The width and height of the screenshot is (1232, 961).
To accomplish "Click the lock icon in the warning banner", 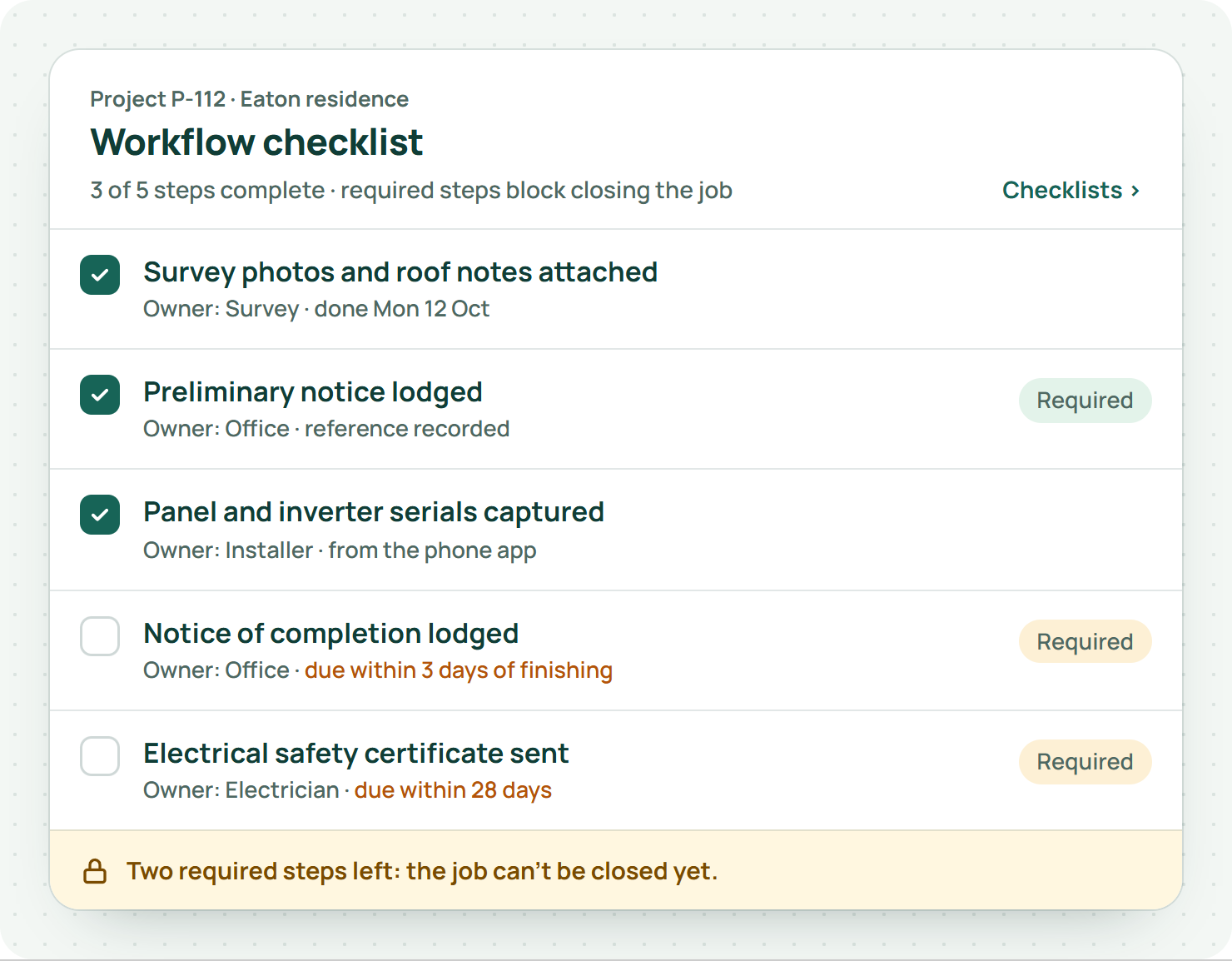I will [x=95, y=871].
